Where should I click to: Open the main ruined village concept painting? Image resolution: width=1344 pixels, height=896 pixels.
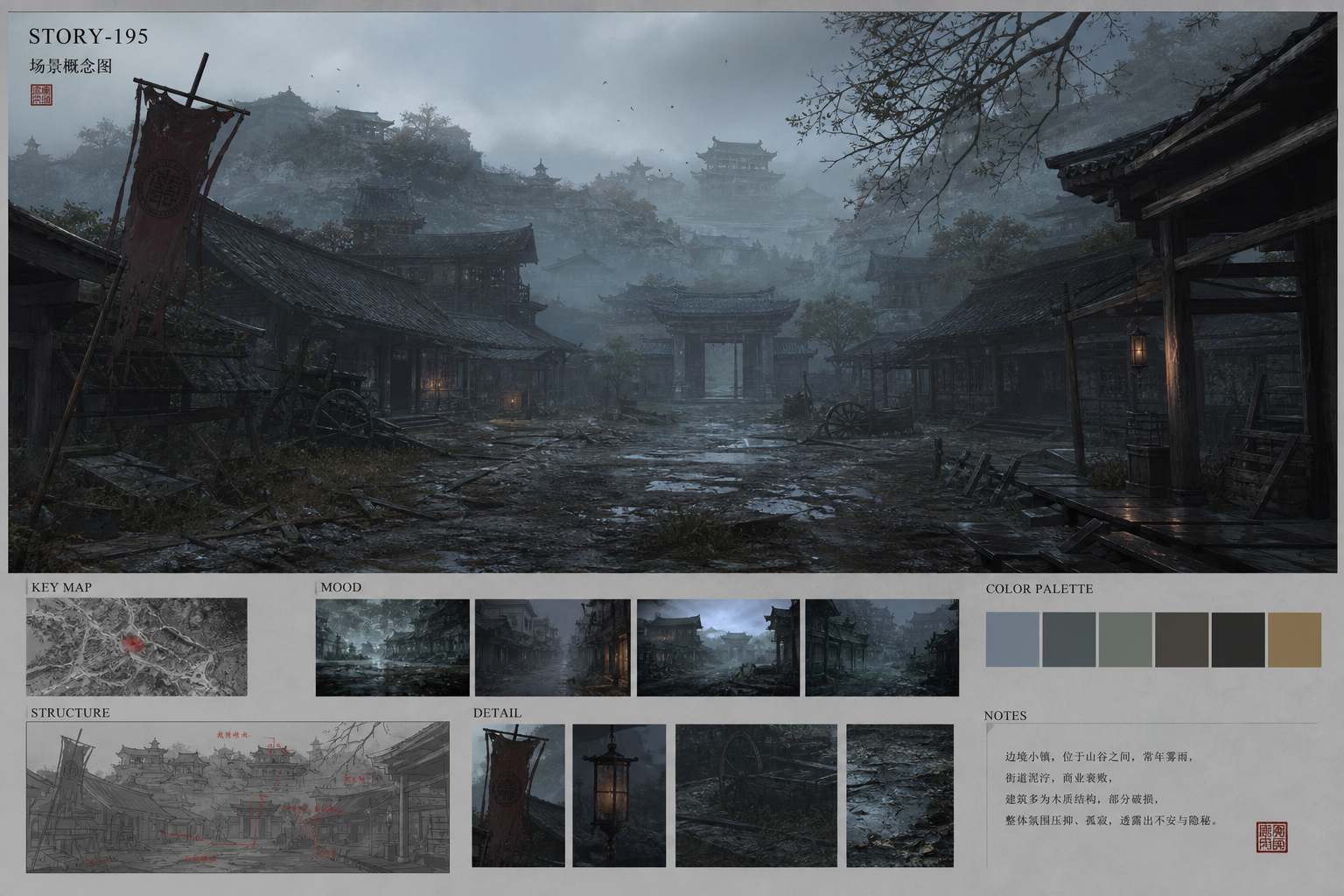coord(672,293)
